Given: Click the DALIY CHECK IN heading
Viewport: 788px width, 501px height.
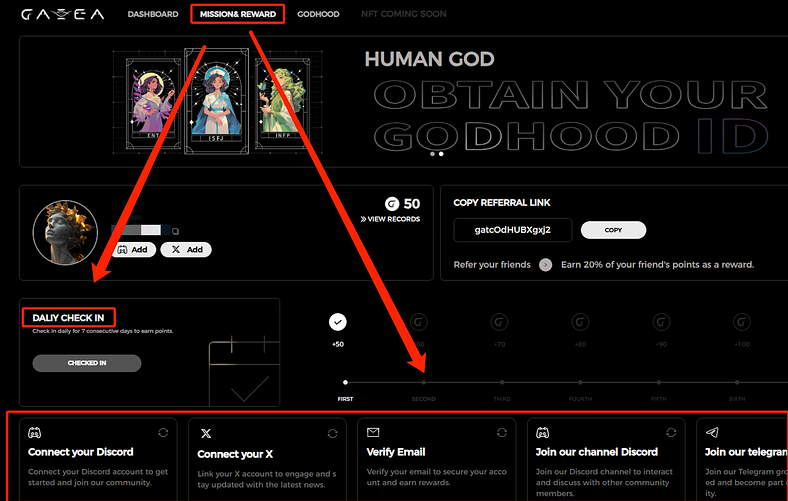Looking at the screenshot, I should (68, 318).
